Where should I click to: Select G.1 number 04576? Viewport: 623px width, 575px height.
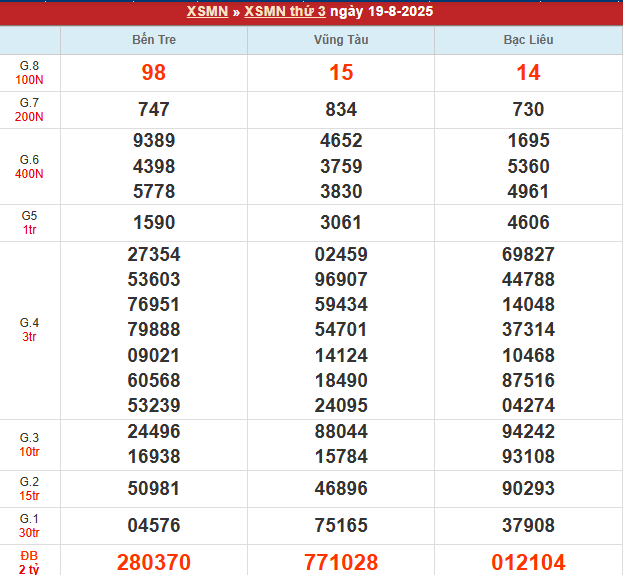[154, 525]
